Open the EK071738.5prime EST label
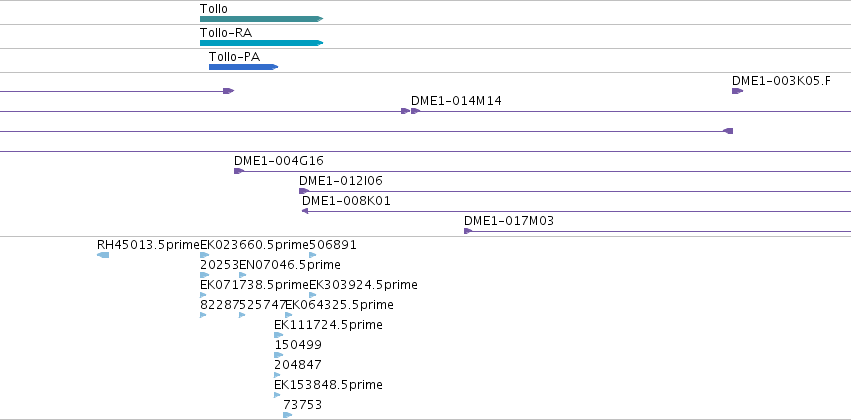Viewport: 851px width, 420px height. click(254, 285)
